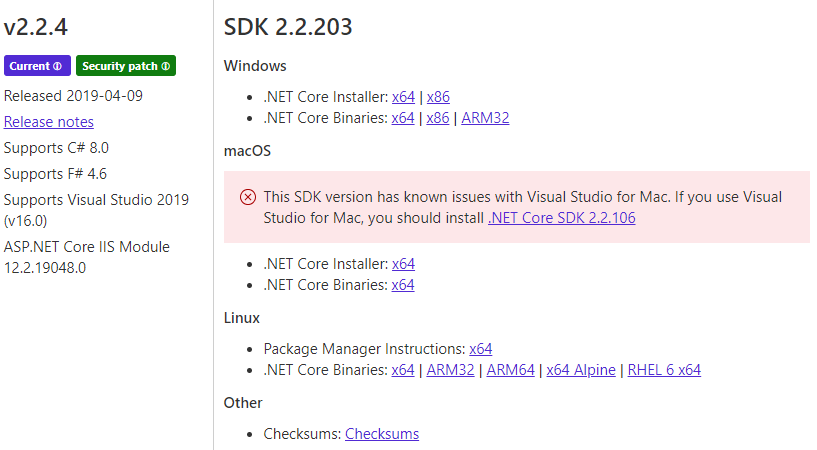Download Windows .NET Core Installer x64

403,97
